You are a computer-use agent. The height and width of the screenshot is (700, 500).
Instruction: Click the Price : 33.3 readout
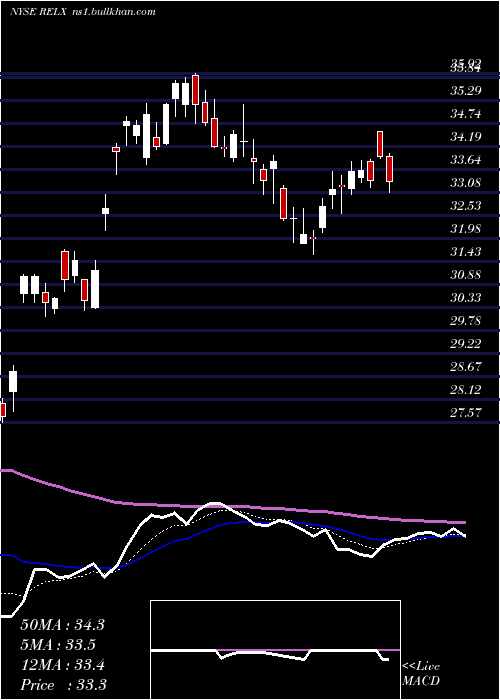point(63,685)
